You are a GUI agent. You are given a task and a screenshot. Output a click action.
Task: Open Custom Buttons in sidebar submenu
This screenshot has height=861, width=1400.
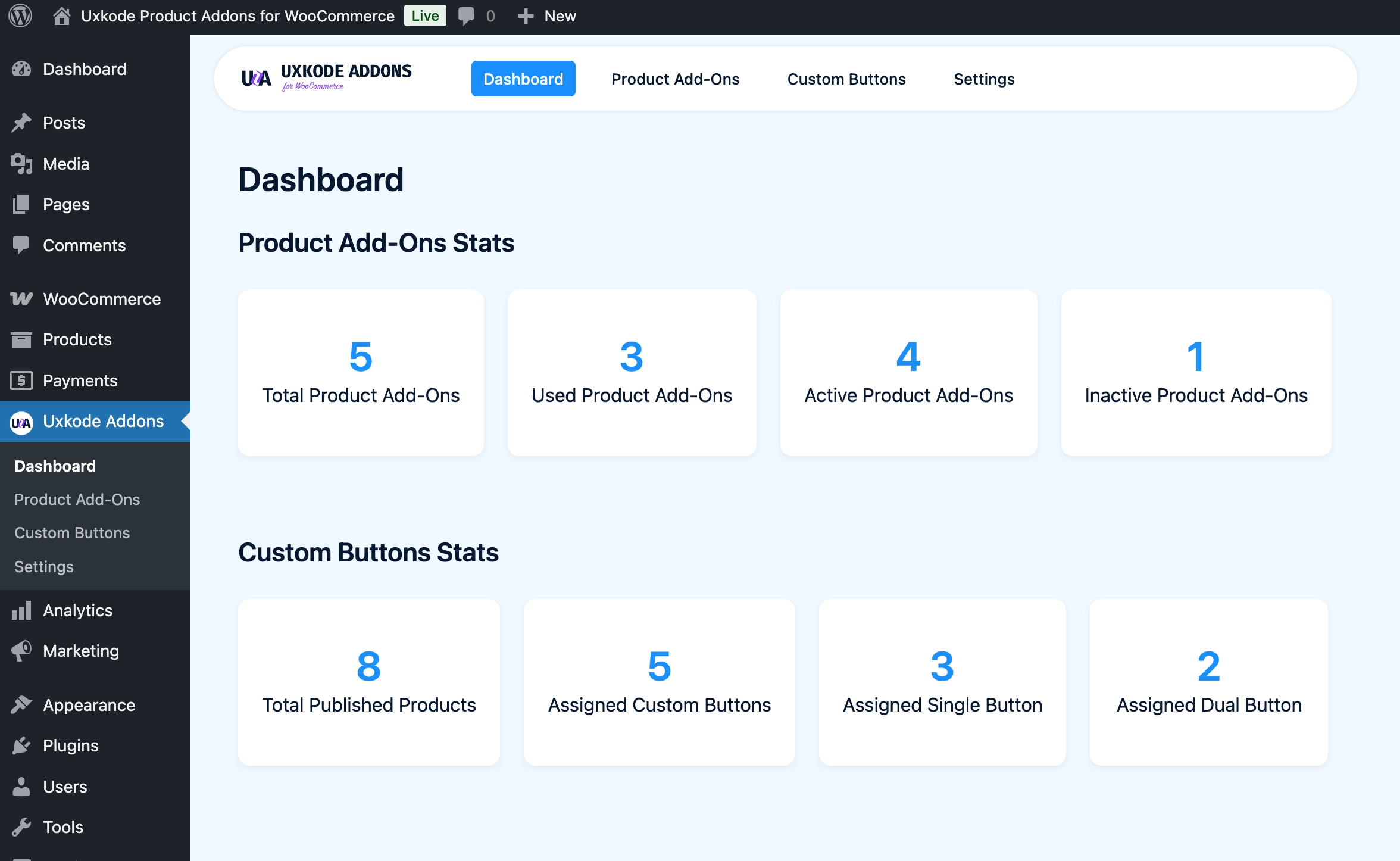click(72, 533)
